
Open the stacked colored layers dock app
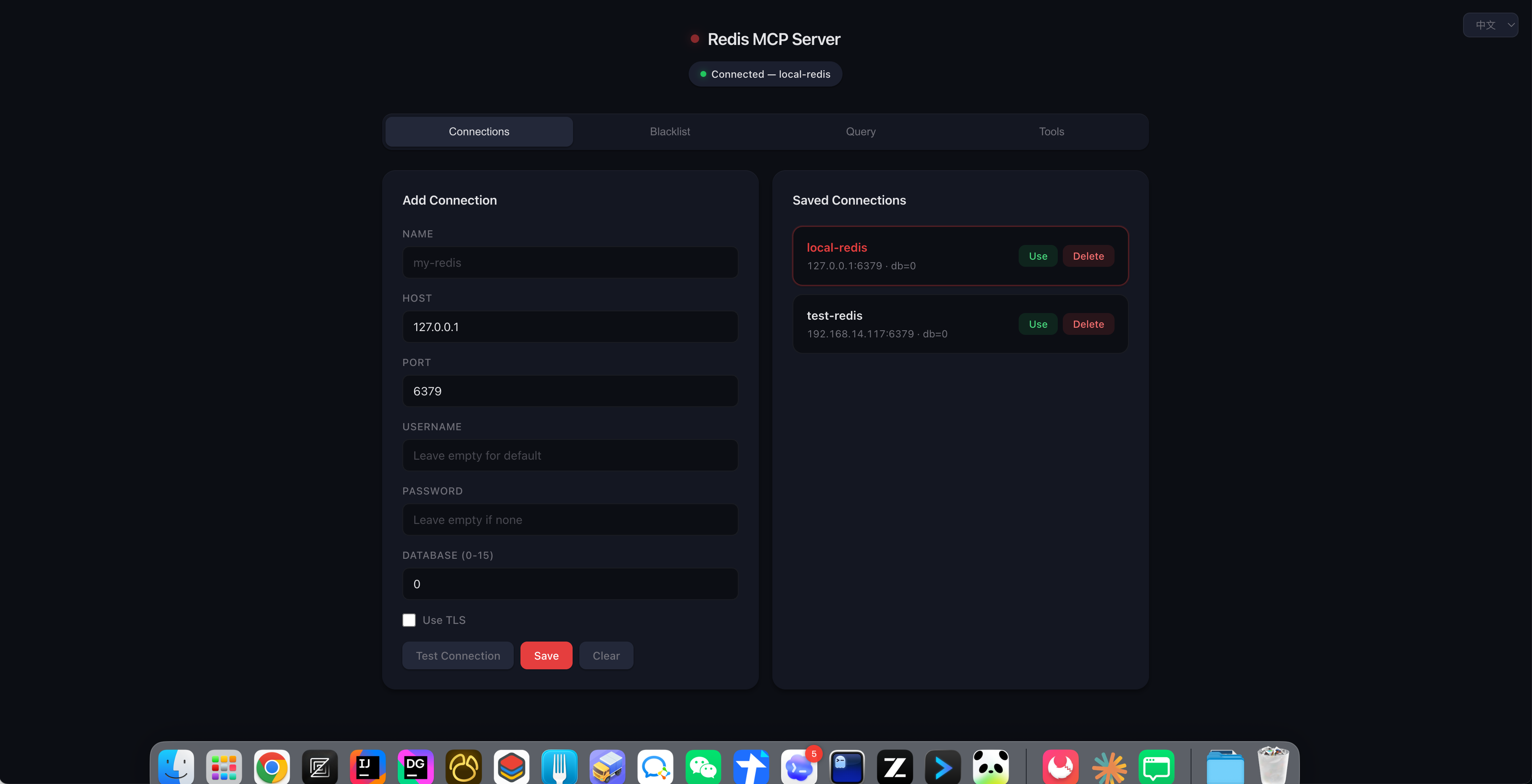pyautogui.click(x=512, y=767)
